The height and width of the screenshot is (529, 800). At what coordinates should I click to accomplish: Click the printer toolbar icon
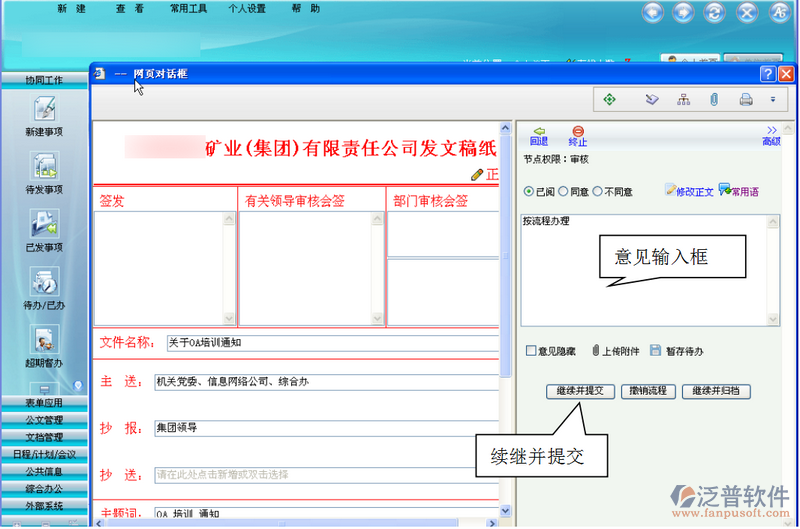(x=746, y=99)
